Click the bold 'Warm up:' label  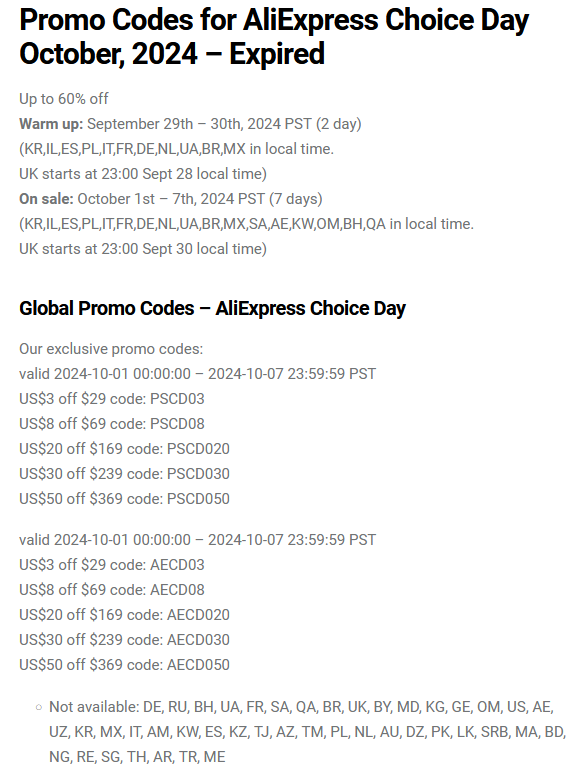51,124
